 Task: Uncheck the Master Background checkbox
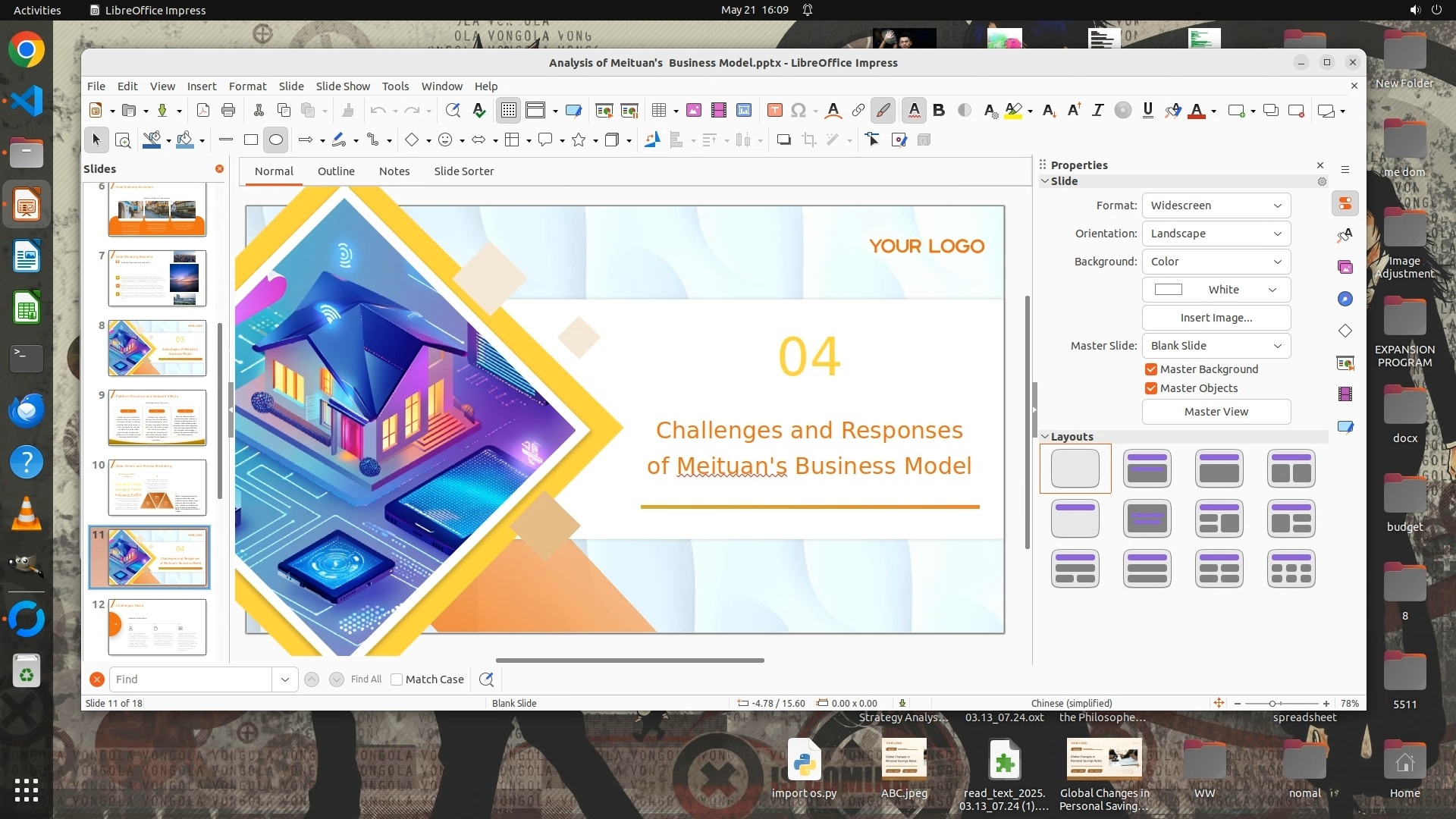tap(1151, 369)
